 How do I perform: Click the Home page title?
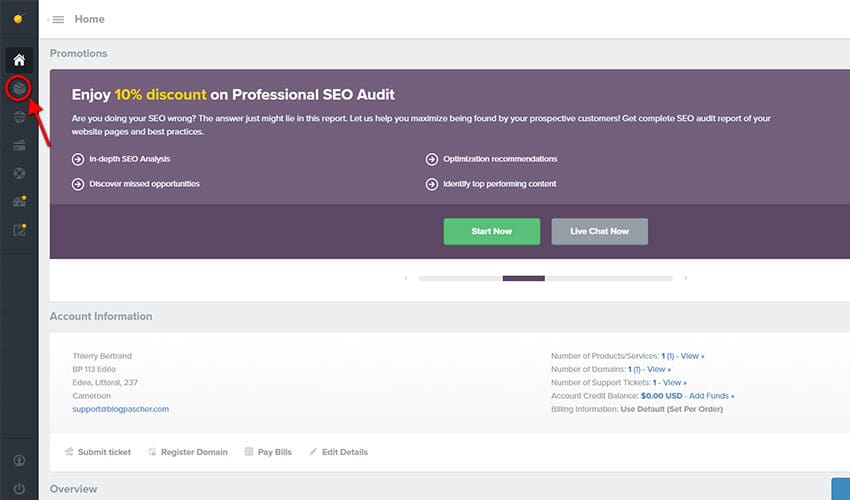click(x=89, y=19)
